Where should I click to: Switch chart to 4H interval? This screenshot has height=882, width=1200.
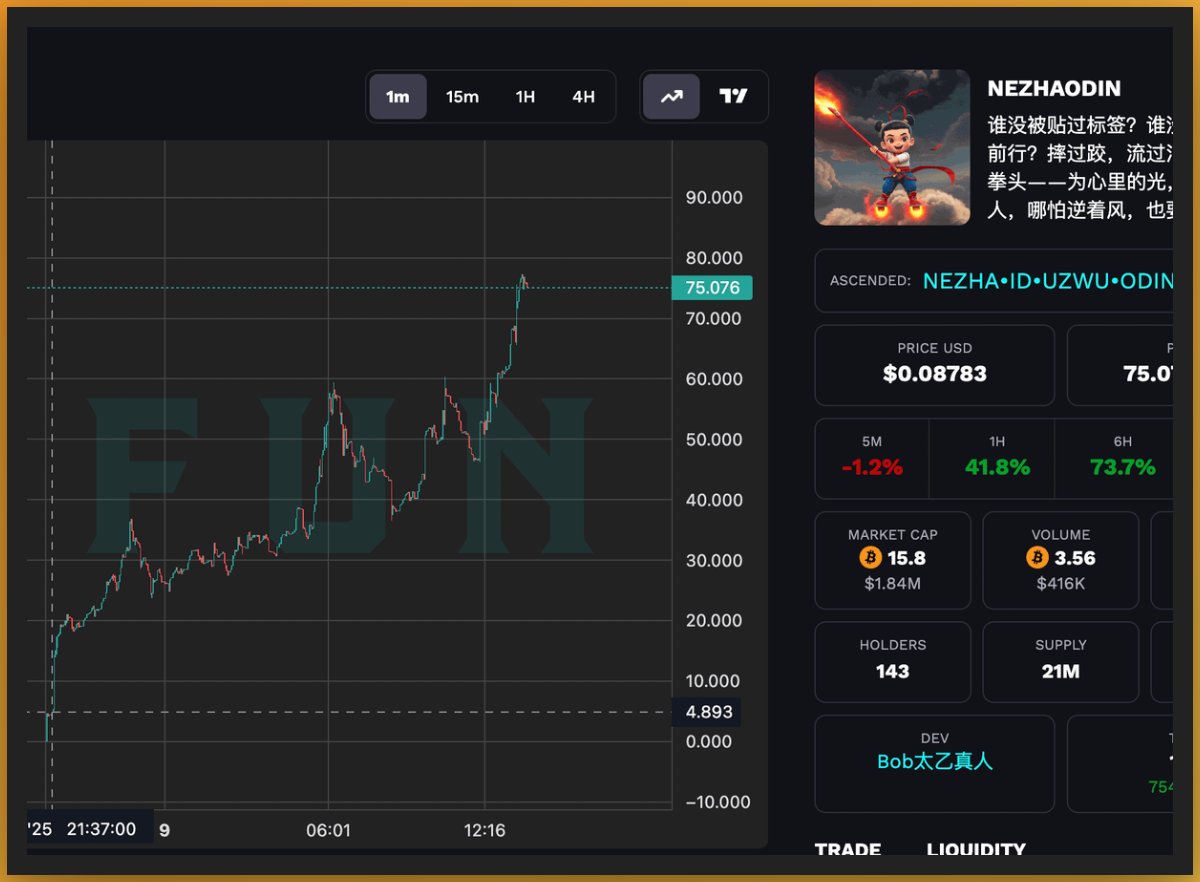pyautogui.click(x=583, y=97)
